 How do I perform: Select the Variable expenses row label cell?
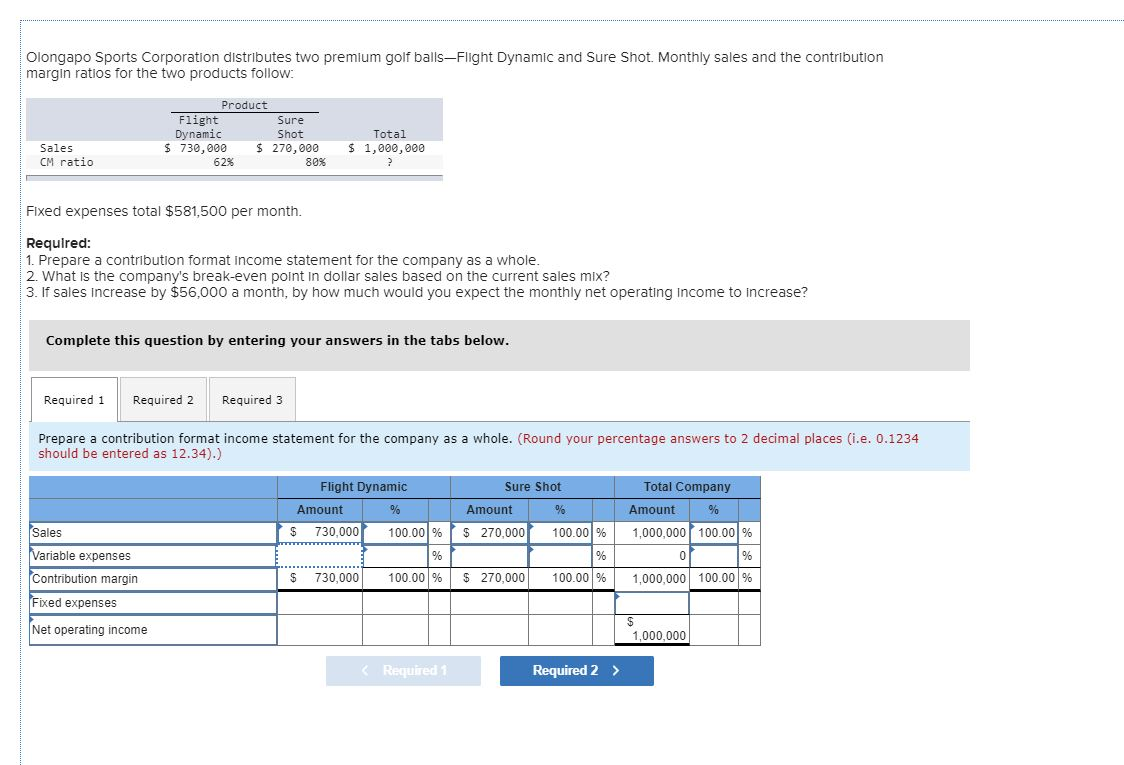(153, 556)
